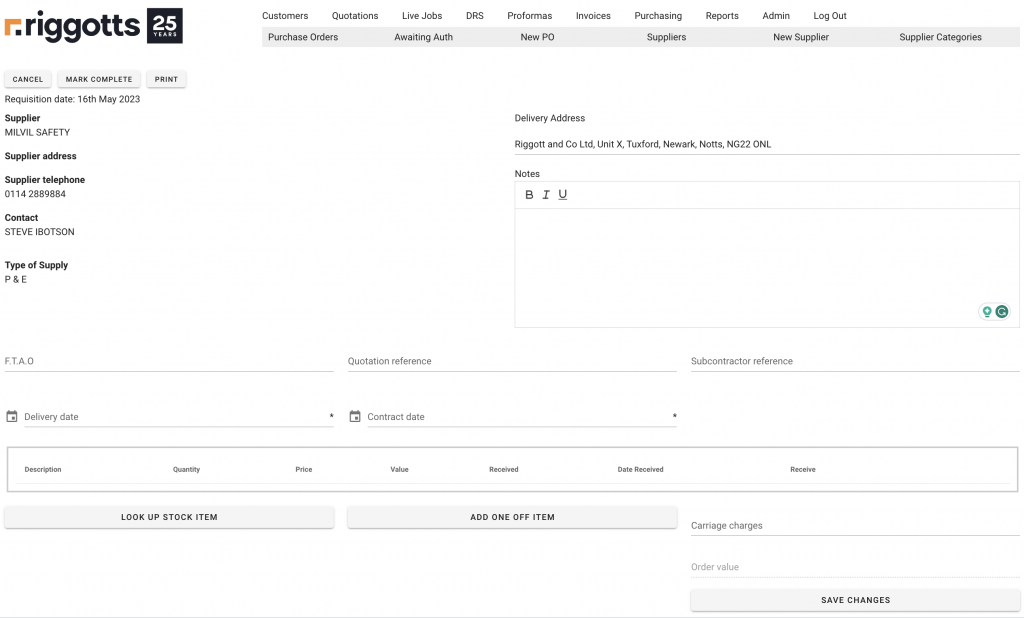
Task: Open the Contract date calendar icon
Action: point(355,416)
